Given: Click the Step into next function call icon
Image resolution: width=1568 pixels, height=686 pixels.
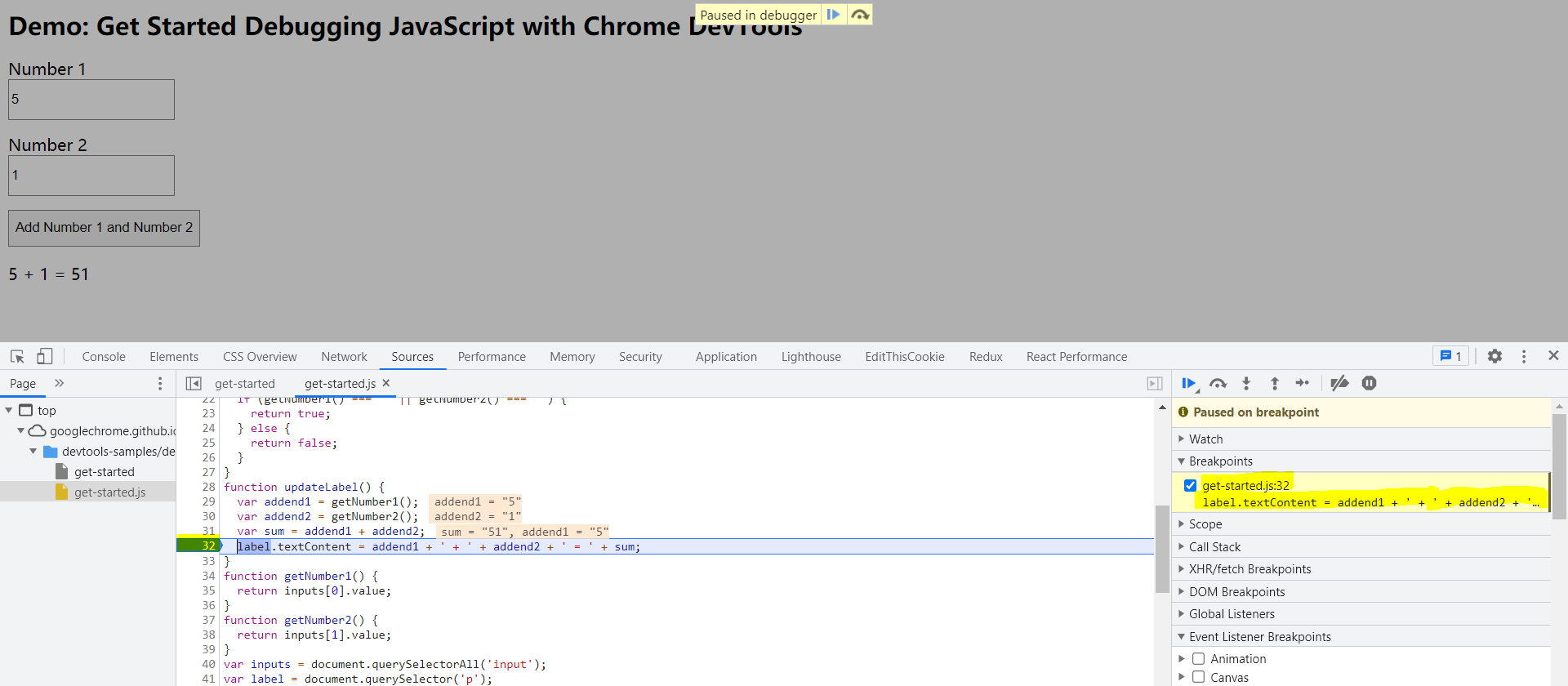Looking at the screenshot, I should pyautogui.click(x=1246, y=383).
